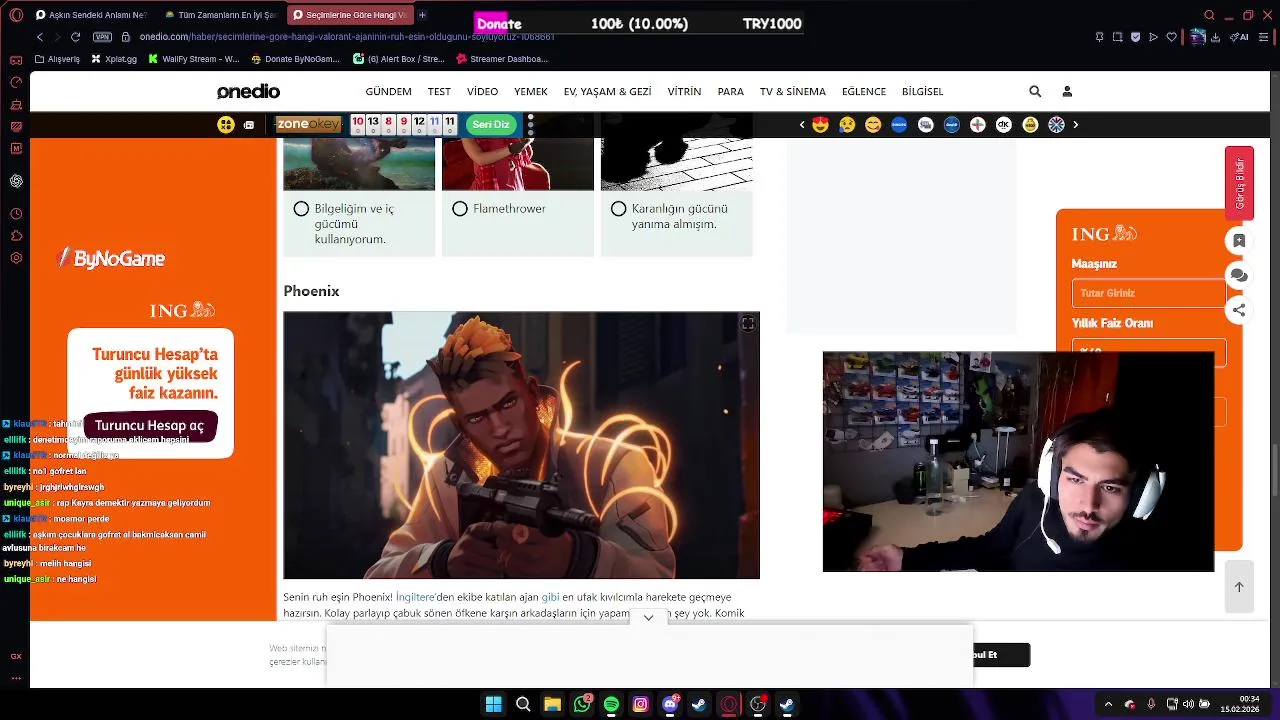Click the Turuncu Hesap aç button
The width and height of the screenshot is (1280, 720).
point(150,425)
